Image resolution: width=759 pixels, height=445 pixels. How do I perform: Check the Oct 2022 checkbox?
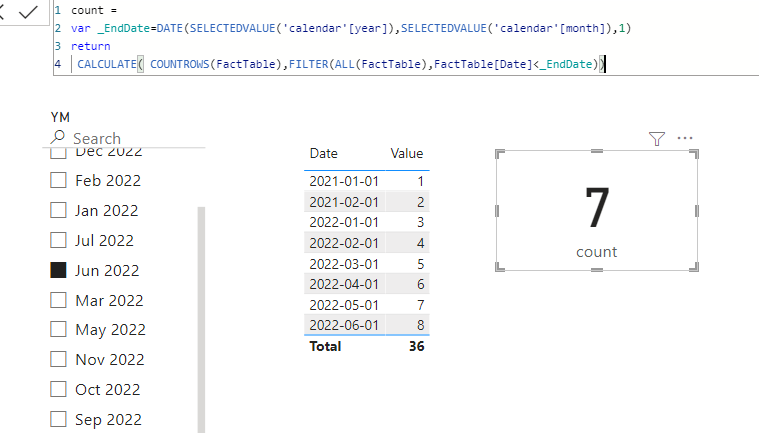click(x=58, y=389)
